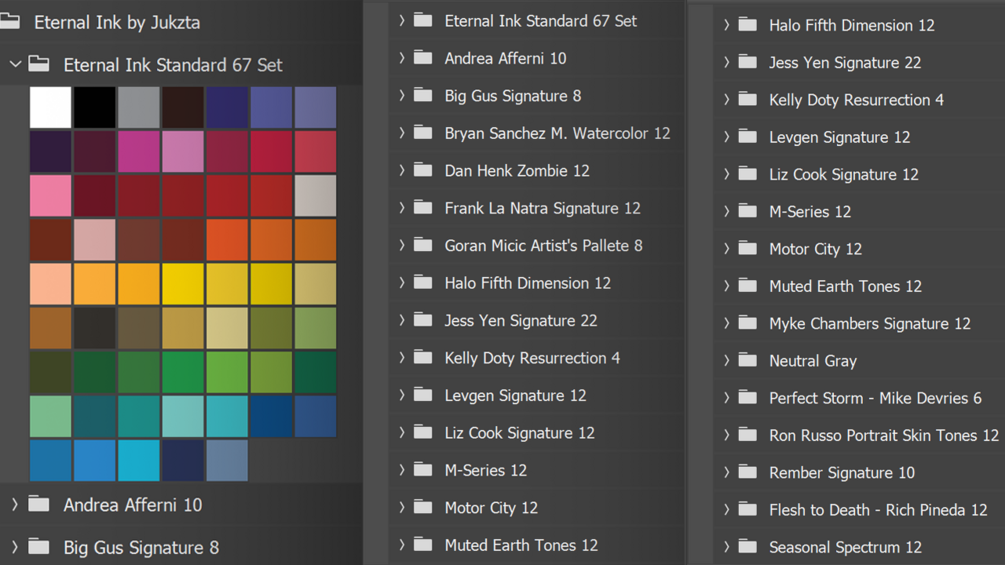Pick the kelly green swatch
Screen dimensions: 1005x565
(x=183, y=372)
